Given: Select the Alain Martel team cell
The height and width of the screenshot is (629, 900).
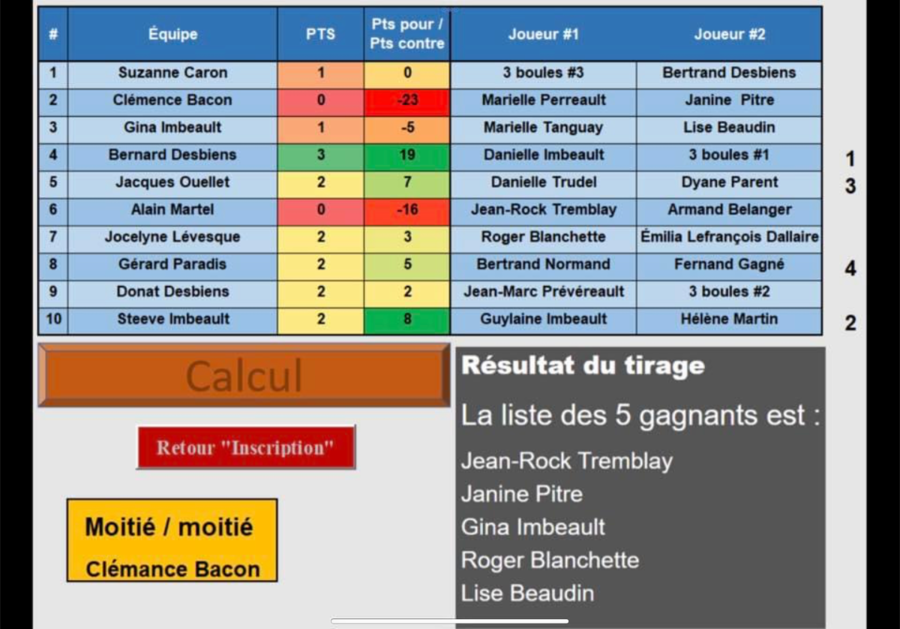Looking at the screenshot, I should 173,210.
